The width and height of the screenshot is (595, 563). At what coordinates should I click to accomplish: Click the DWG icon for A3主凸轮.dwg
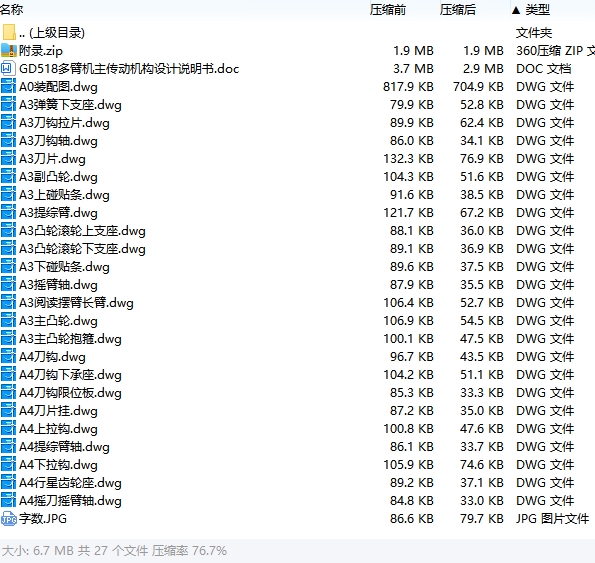pyautogui.click(x=8, y=321)
